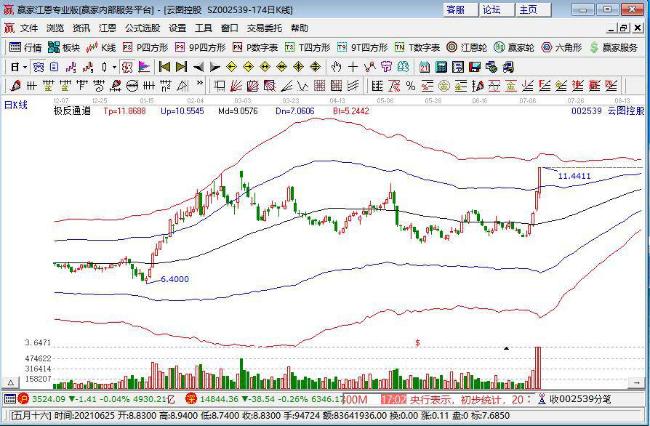Show more tools via the >> overflow
650x426 pixels.
point(200,83)
